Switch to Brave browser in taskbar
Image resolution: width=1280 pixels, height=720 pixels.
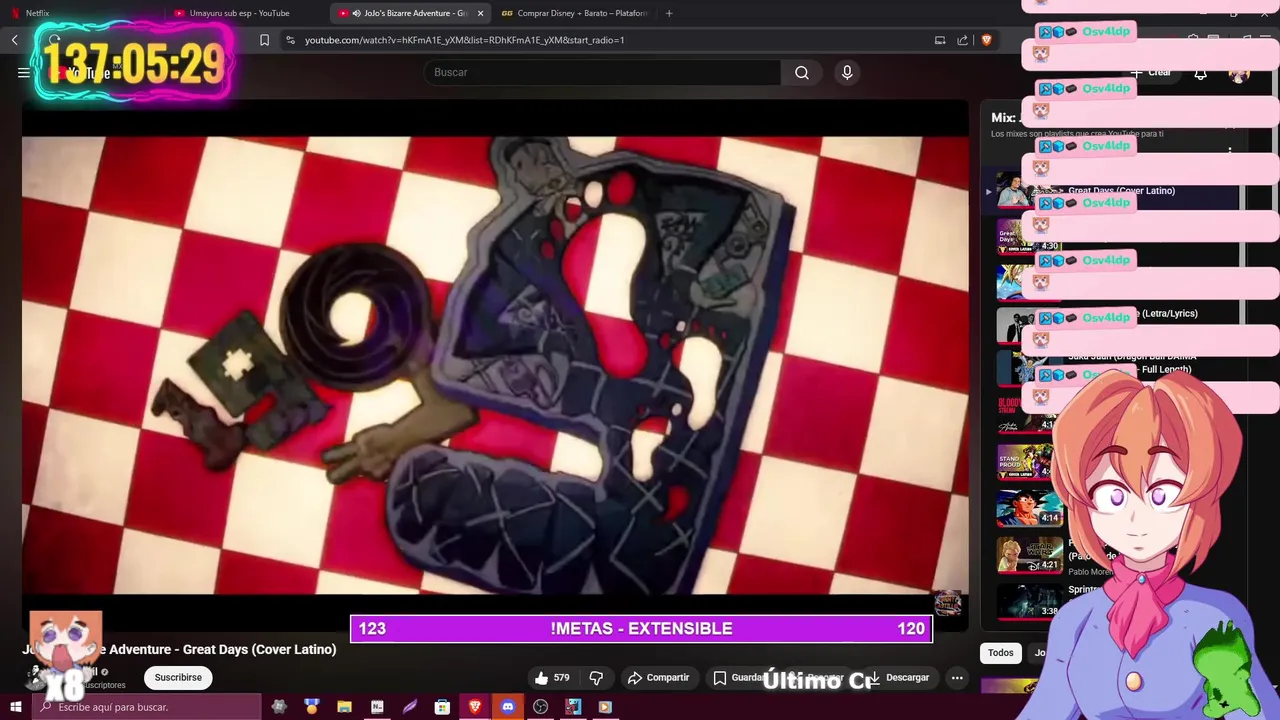(x=475, y=707)
